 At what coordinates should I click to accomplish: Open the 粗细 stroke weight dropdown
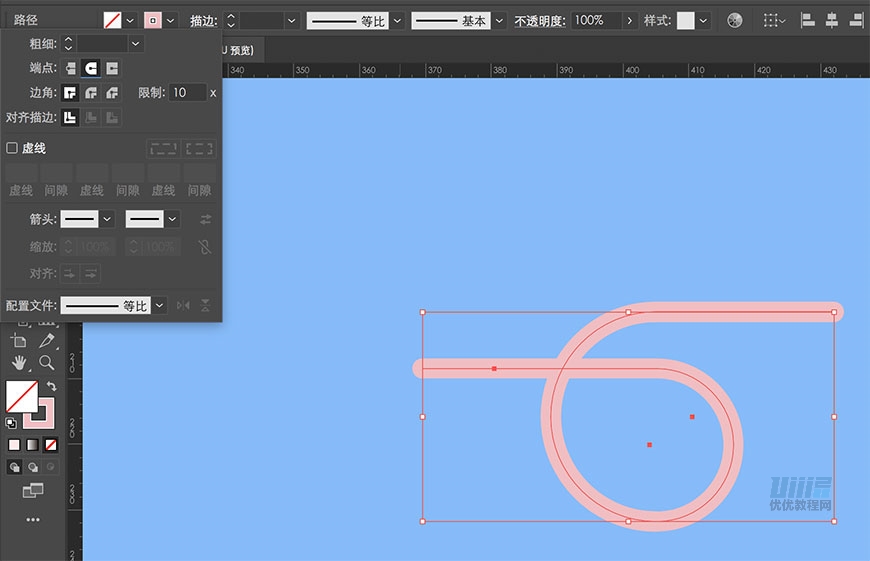click(135, 43)
